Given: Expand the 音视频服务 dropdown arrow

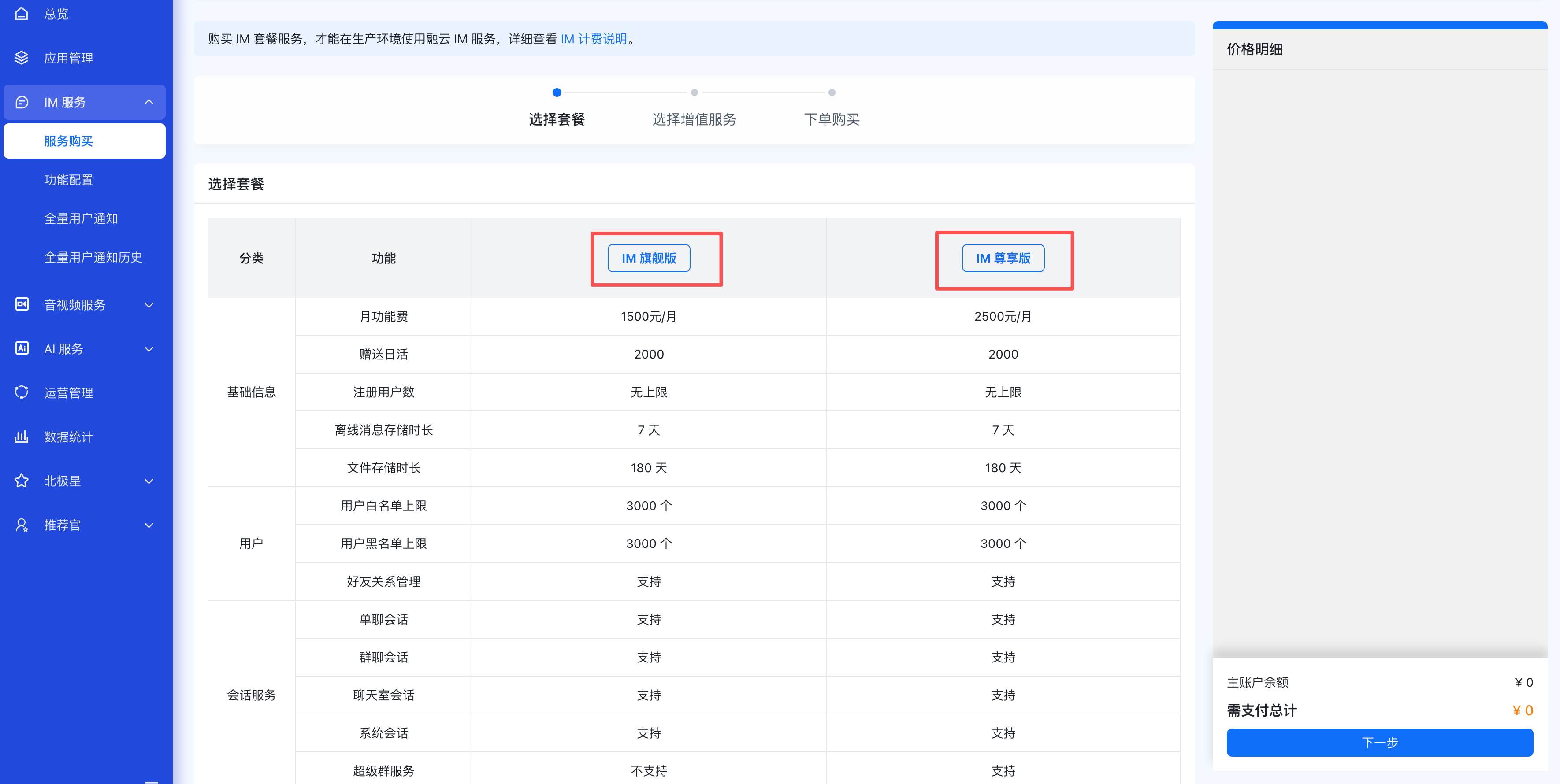Looking at the screenshot, I should (x=149, y=304).
